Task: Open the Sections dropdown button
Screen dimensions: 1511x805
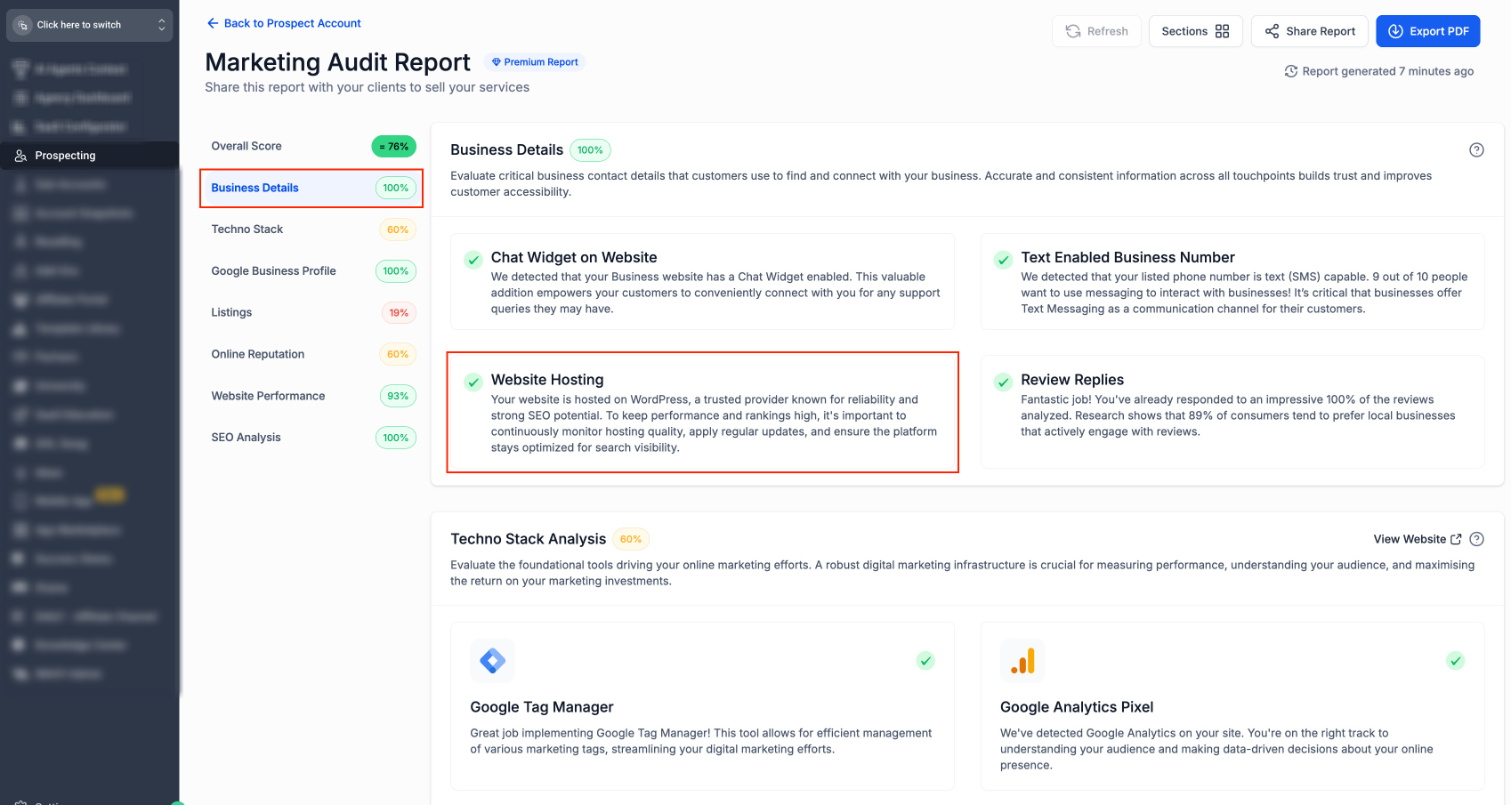Action: [x=1195, y=31]
